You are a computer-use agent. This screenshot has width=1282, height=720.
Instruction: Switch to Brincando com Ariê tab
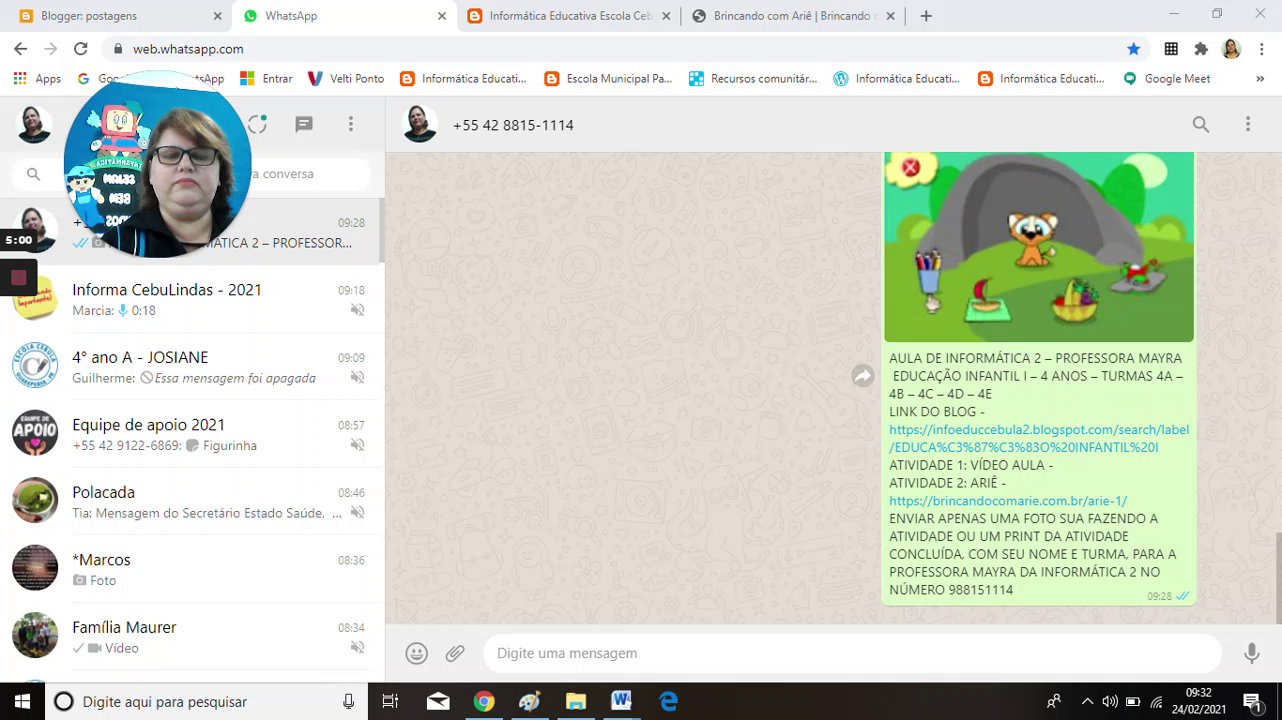click(795, 16)
